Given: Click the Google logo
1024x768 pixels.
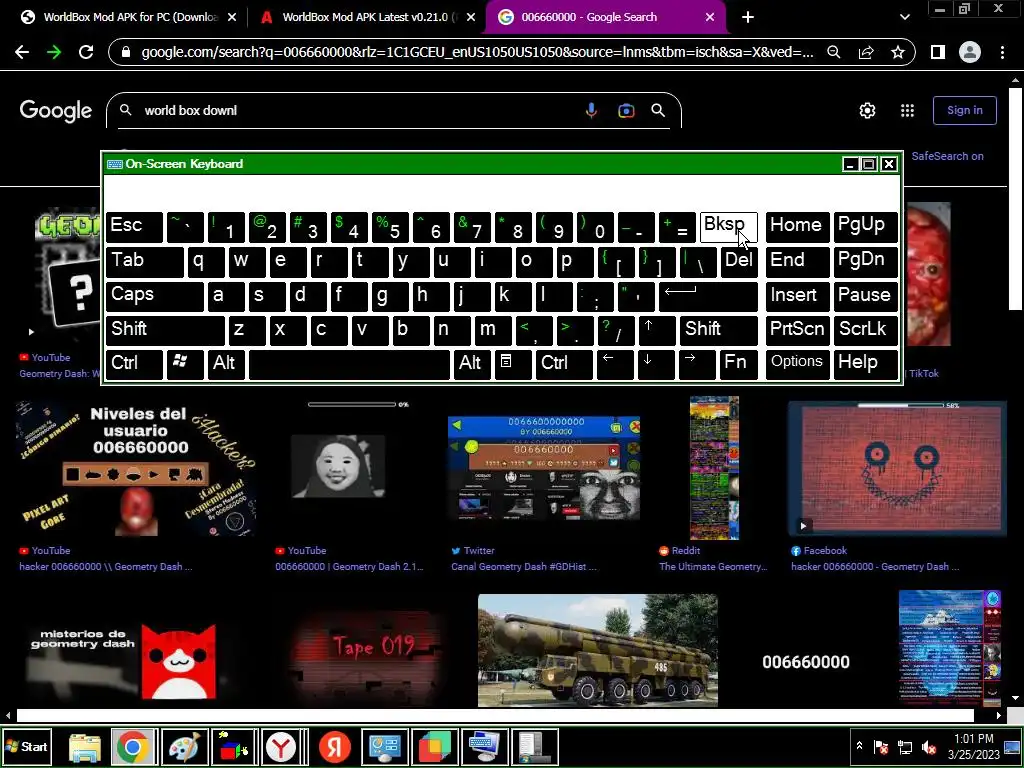Looking at the screenshot, I should [56, 110].
